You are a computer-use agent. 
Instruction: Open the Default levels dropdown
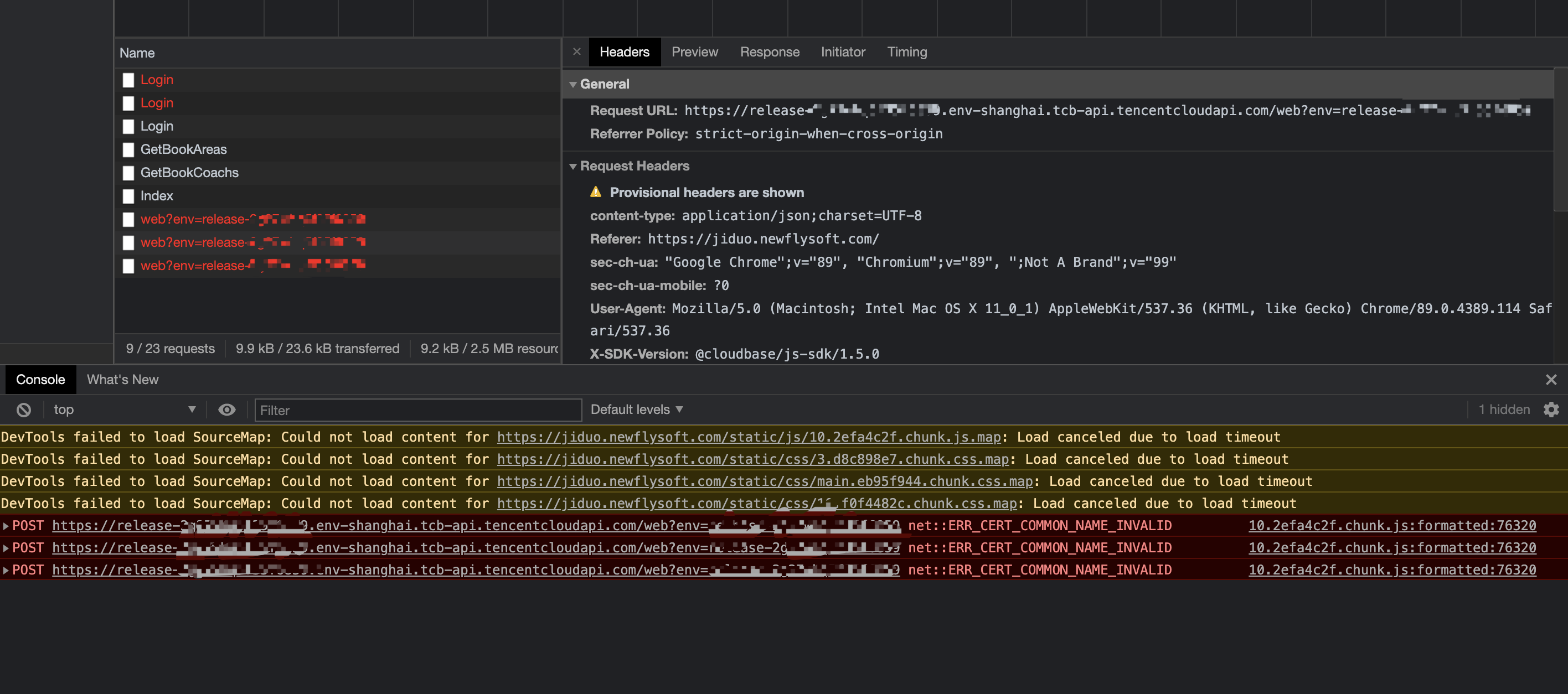click(x=637, y=410)
